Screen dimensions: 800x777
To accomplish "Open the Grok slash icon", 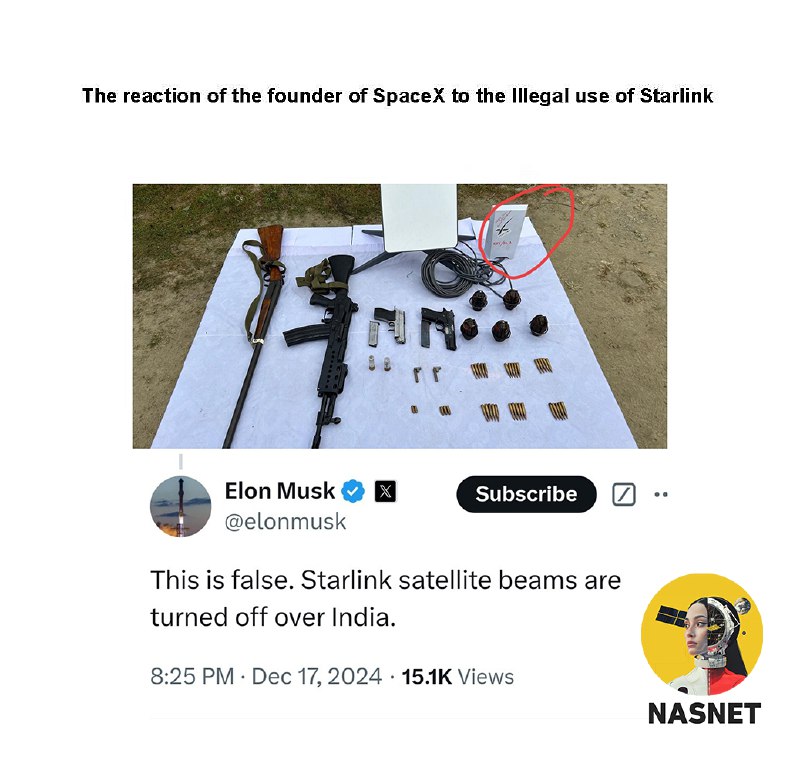I will tap(623, 494).
